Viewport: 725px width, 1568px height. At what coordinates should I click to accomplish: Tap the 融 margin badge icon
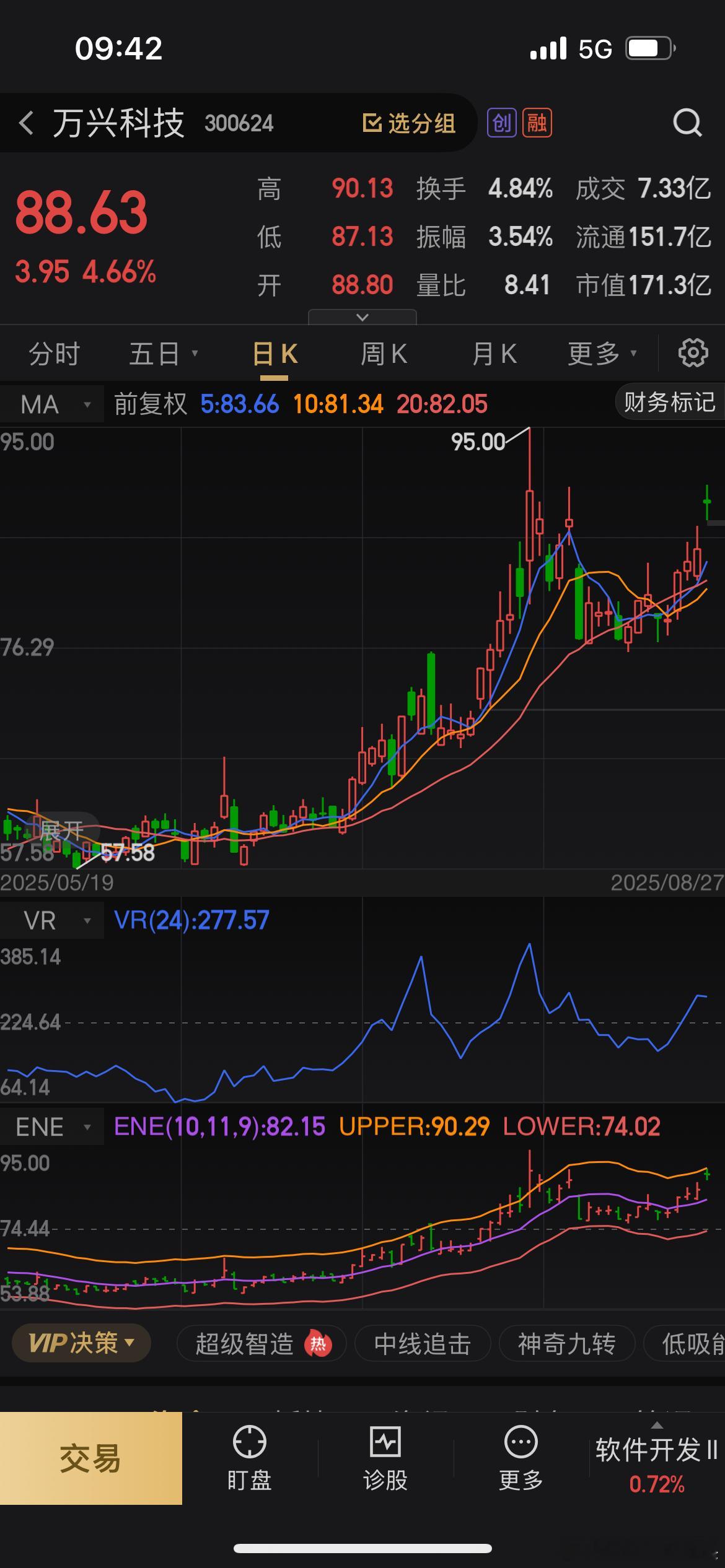pos(537,123)
